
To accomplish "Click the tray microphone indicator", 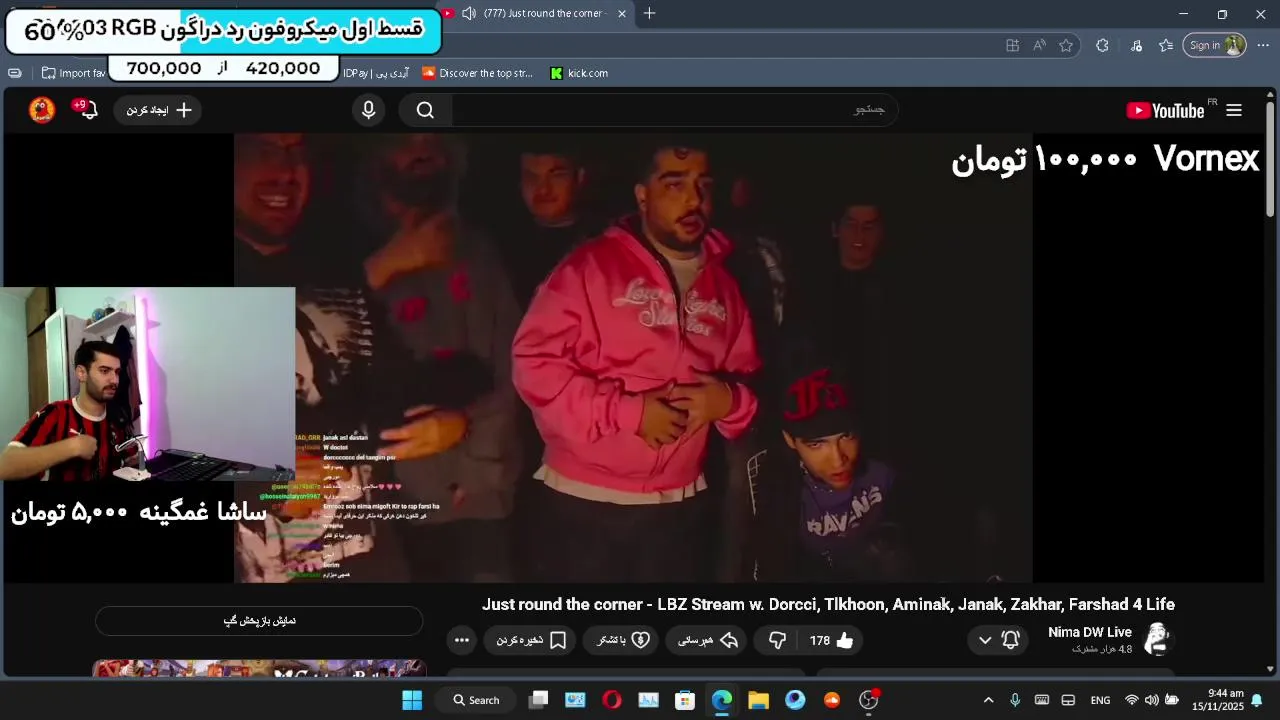I will pyautogui.click(x=1015, y=700).
